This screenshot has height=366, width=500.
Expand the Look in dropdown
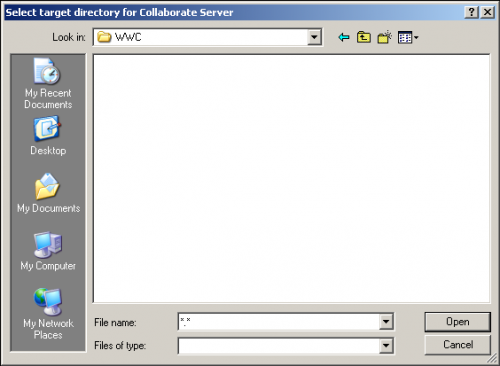point(314,37)
